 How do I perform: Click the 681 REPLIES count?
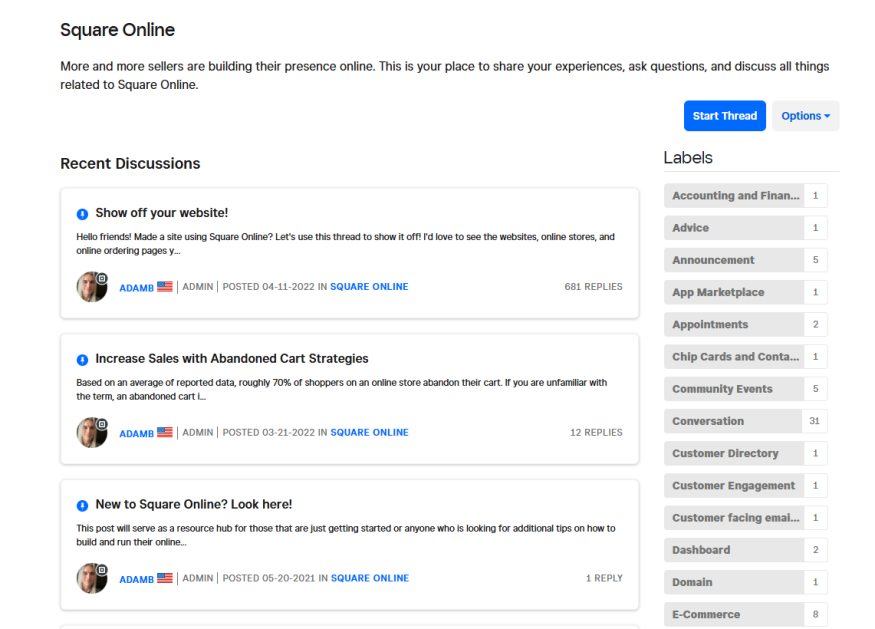pos(593,286)
